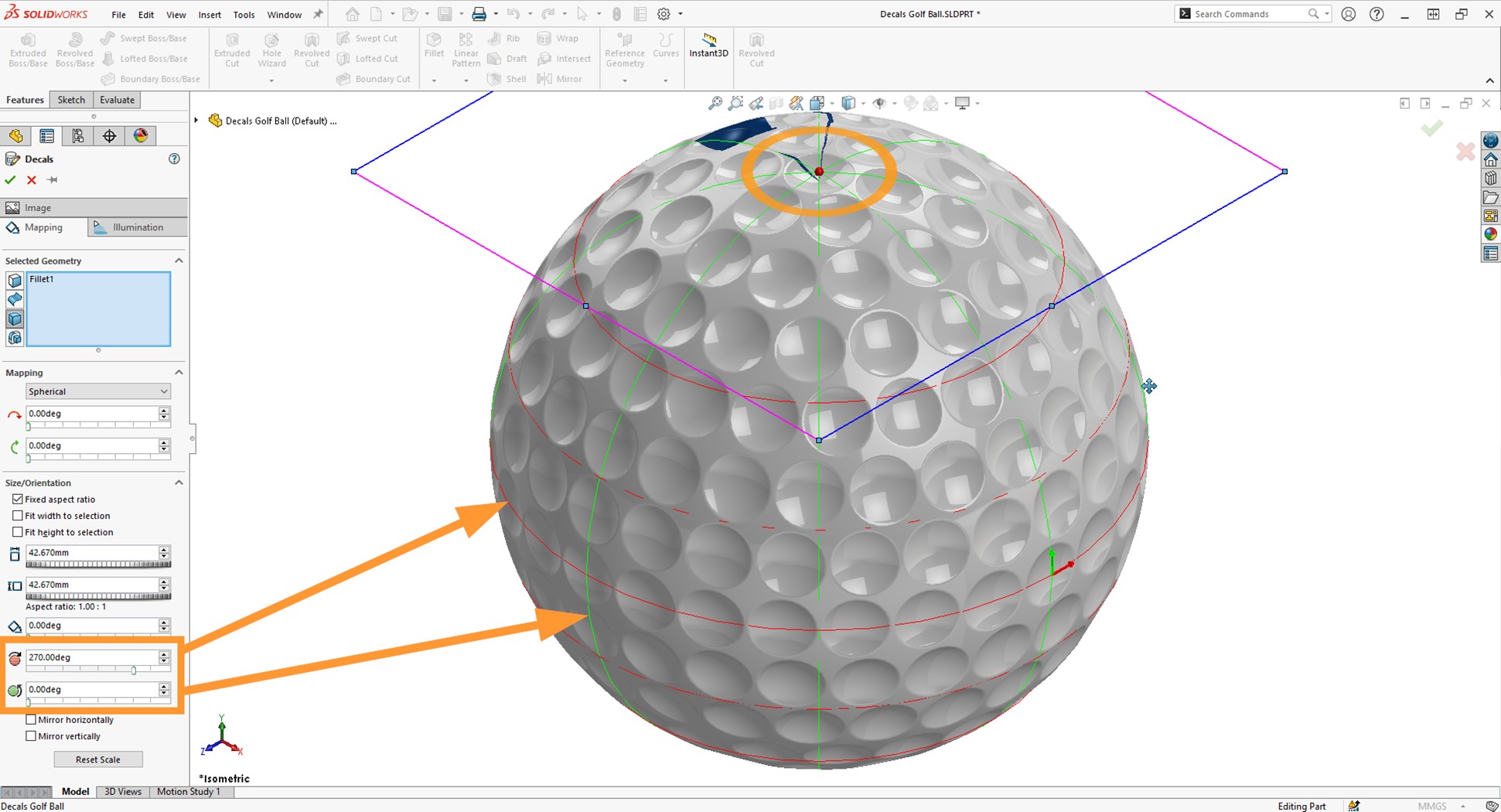Switch to the Evaluate tab

pyautogui.click(x=117, y=99)
